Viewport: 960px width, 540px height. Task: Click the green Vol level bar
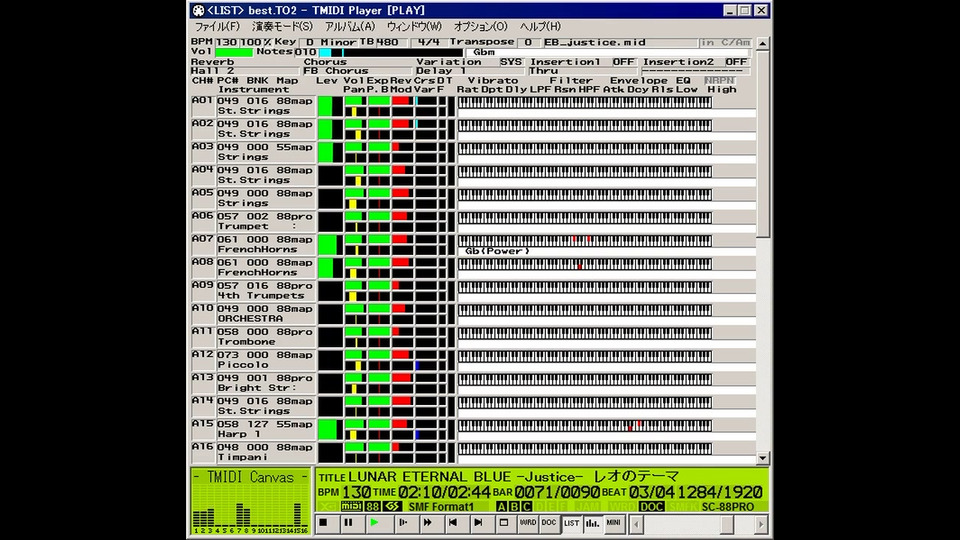(234, 52)
